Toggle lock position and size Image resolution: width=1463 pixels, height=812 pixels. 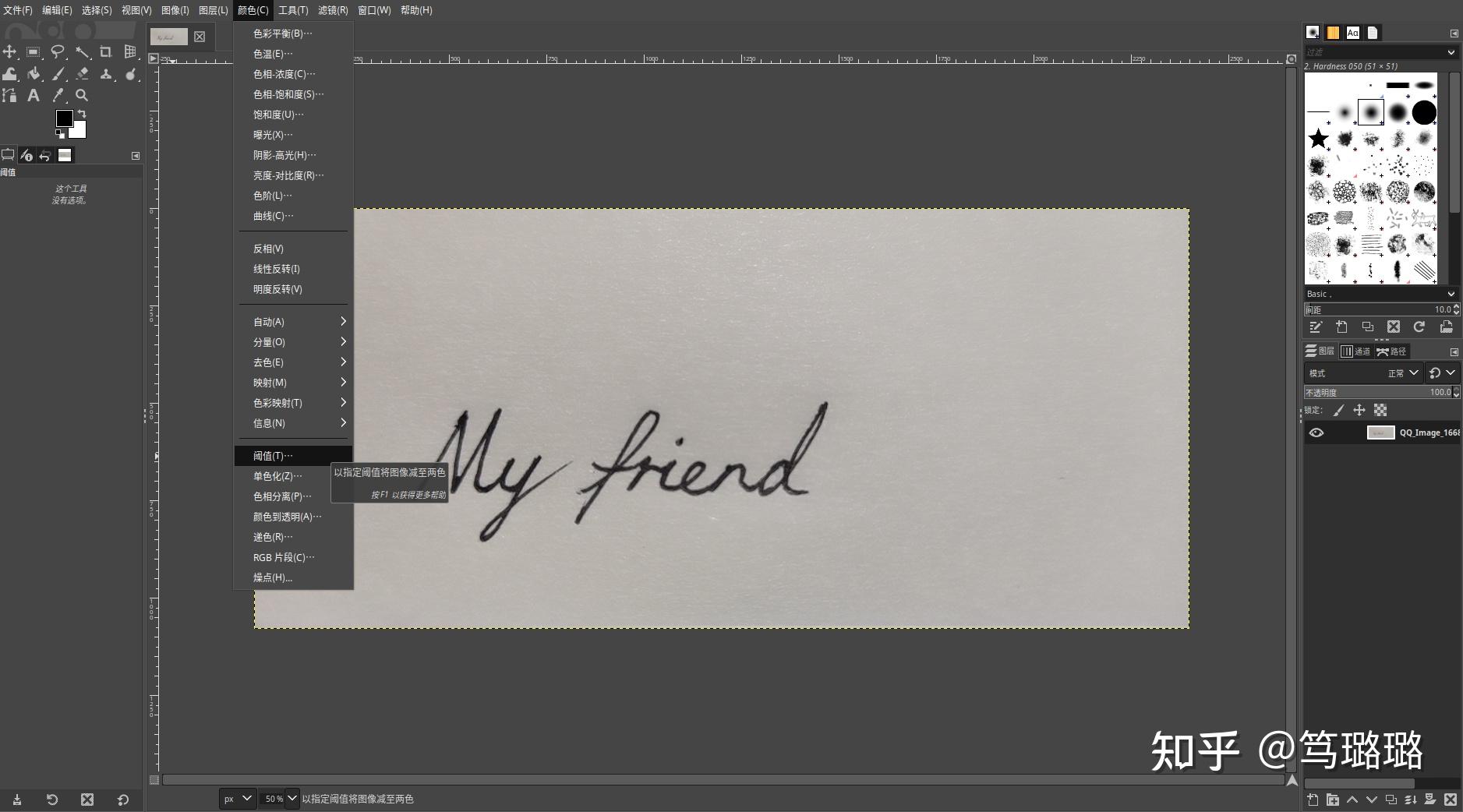[1359, 410]
